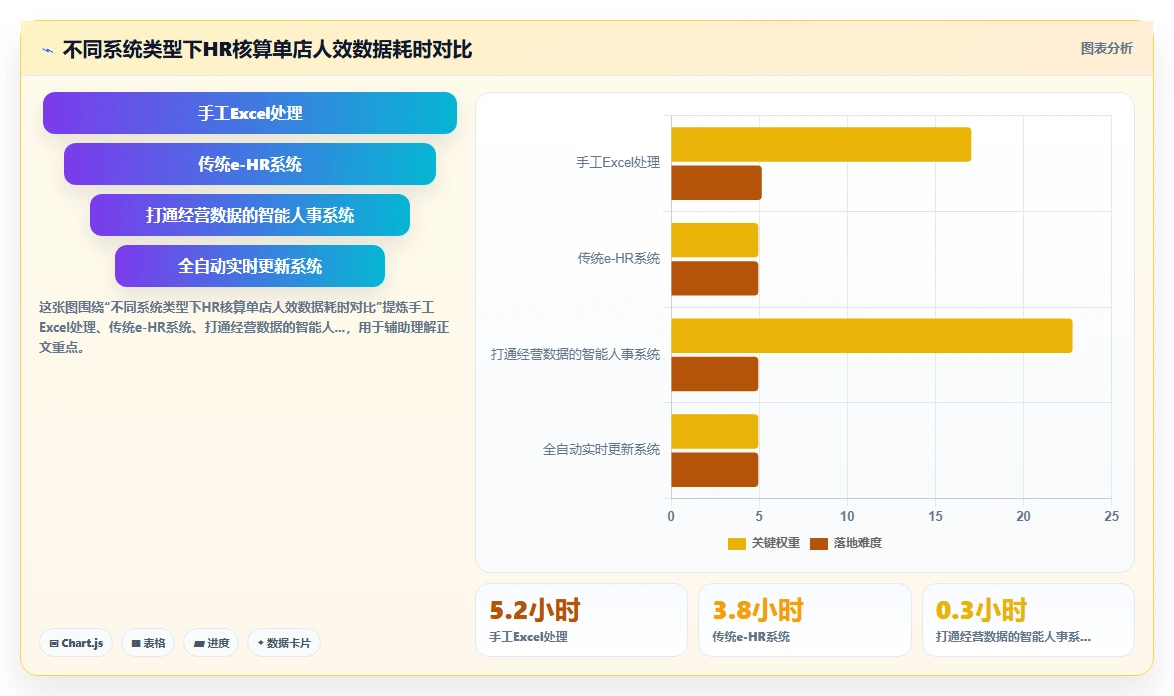Click y-axis label 打通经营数据的智能人事系统 in chart
Viewport: 1174px width, 696px height.
click(575, 354)
